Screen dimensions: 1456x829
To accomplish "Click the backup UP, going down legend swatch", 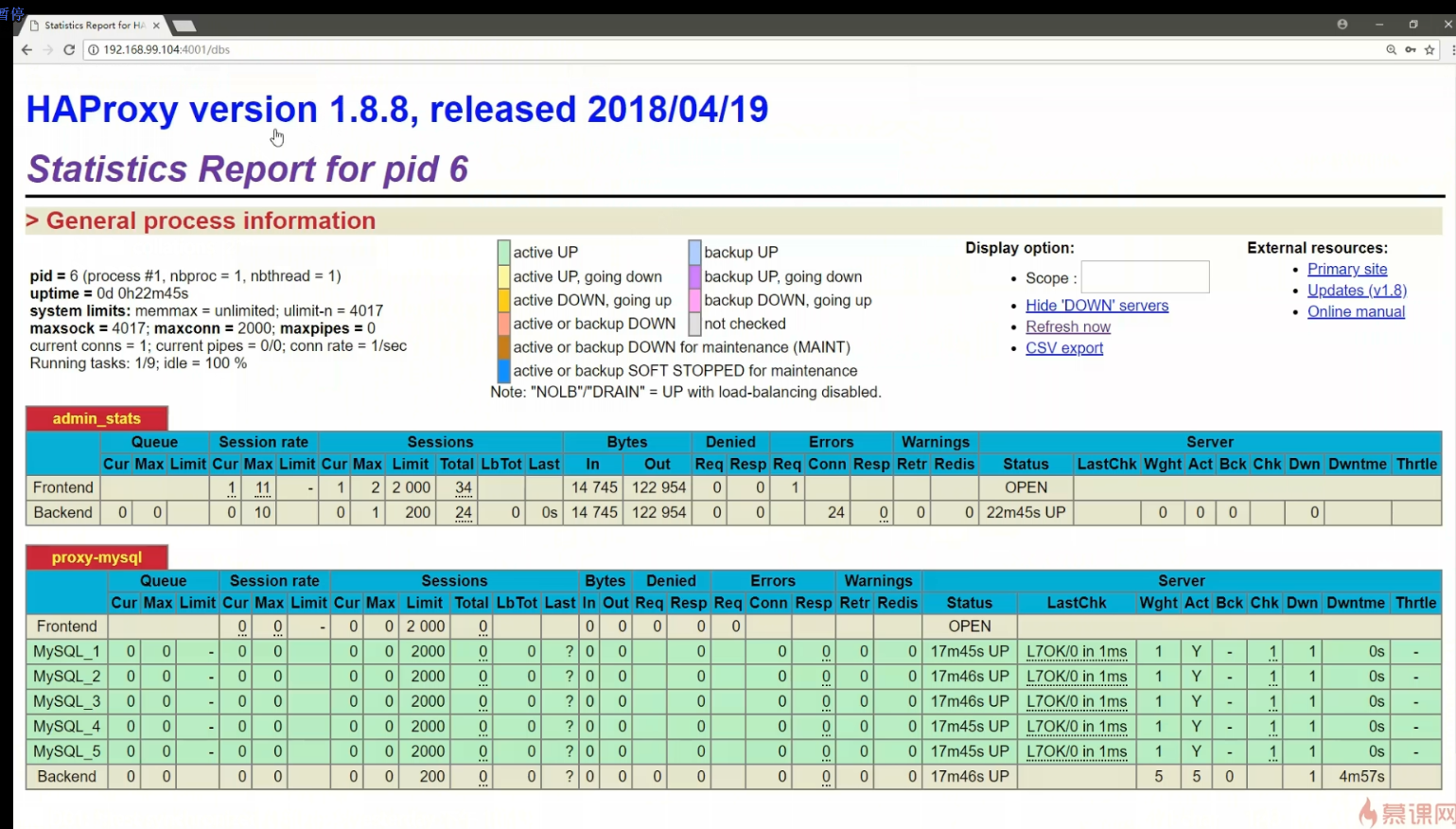I will [x=694, y=276].
